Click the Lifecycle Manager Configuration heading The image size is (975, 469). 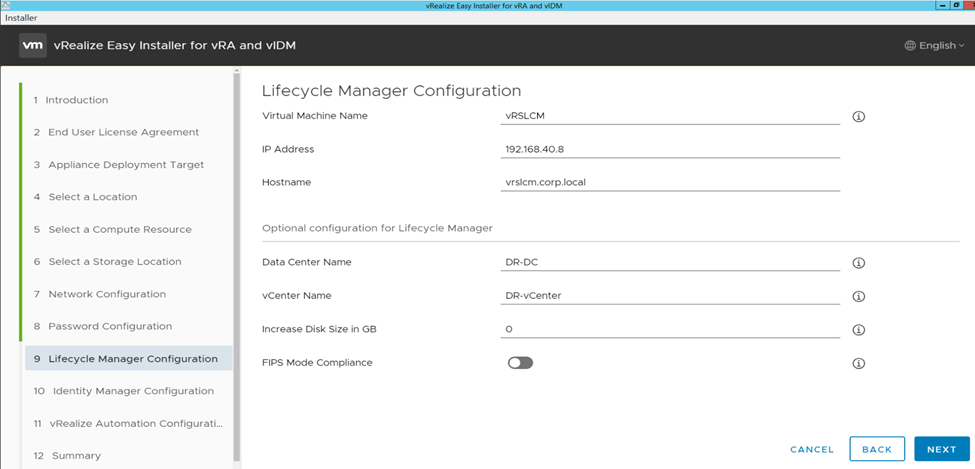coord(391,91)
